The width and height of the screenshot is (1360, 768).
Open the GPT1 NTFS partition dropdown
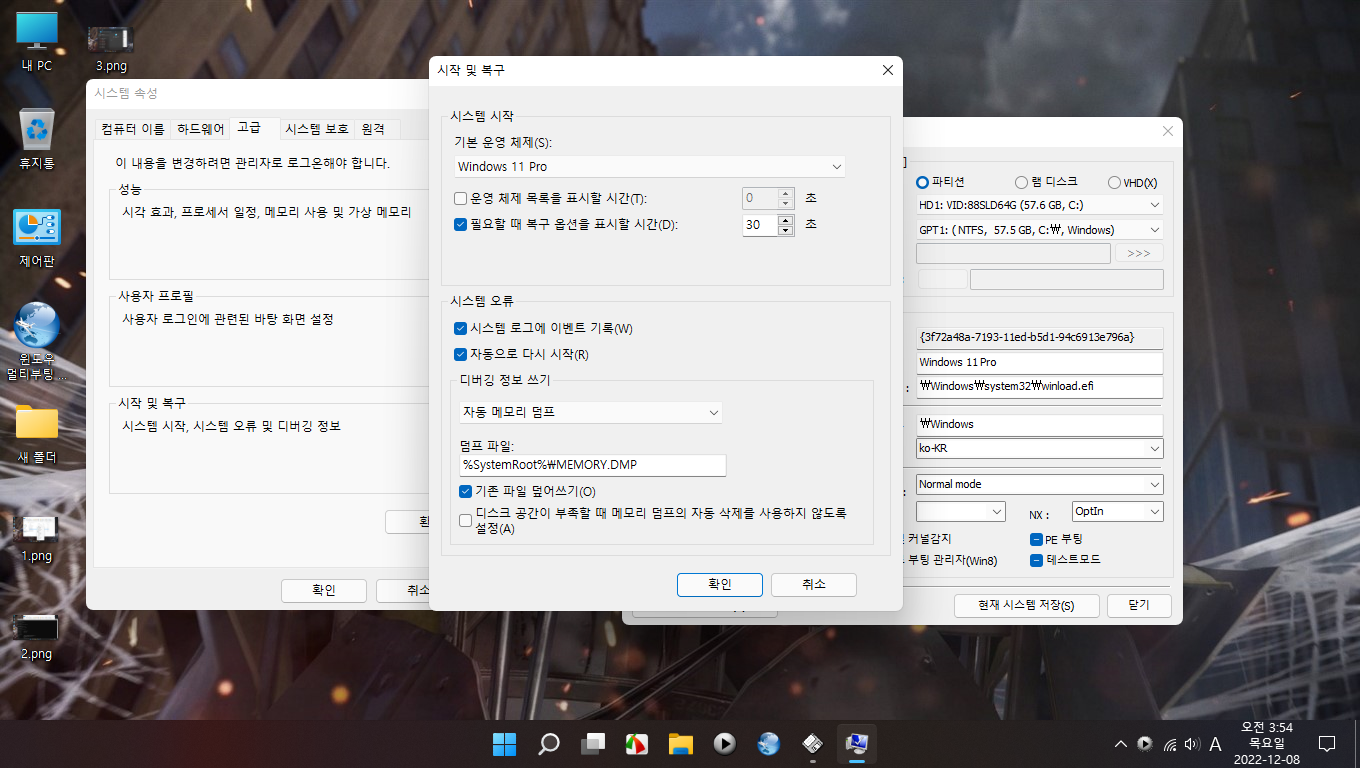pos(1040,230)
